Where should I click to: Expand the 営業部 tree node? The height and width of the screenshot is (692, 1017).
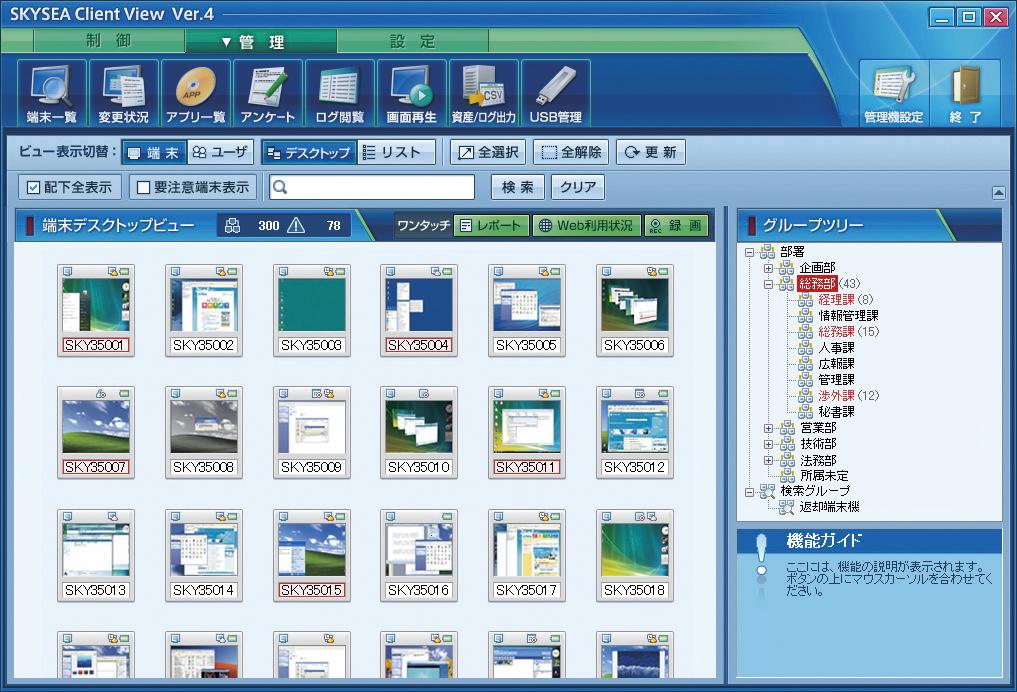(768, 428)
